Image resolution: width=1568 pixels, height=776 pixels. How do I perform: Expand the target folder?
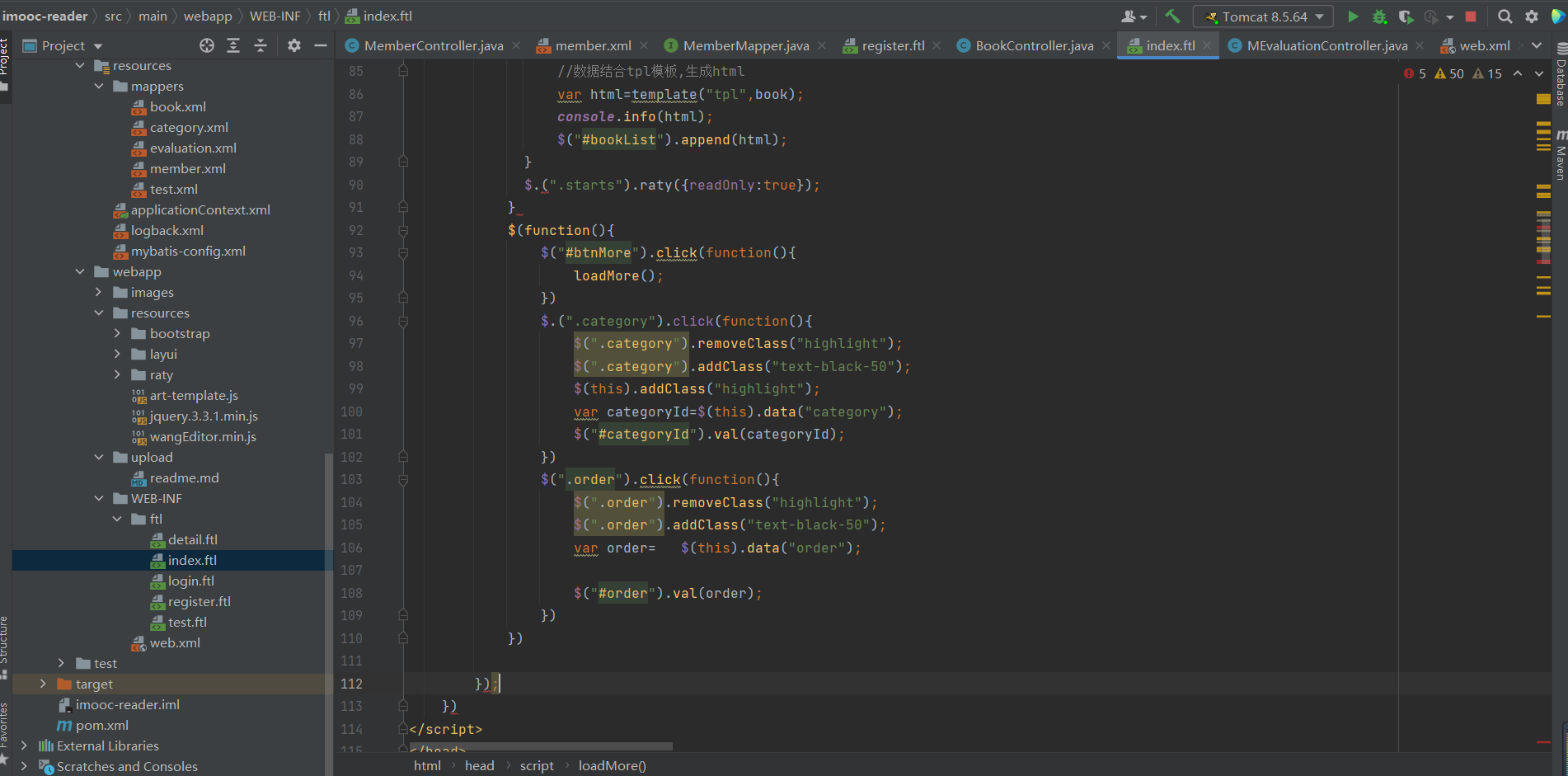(x=43, y=684)
